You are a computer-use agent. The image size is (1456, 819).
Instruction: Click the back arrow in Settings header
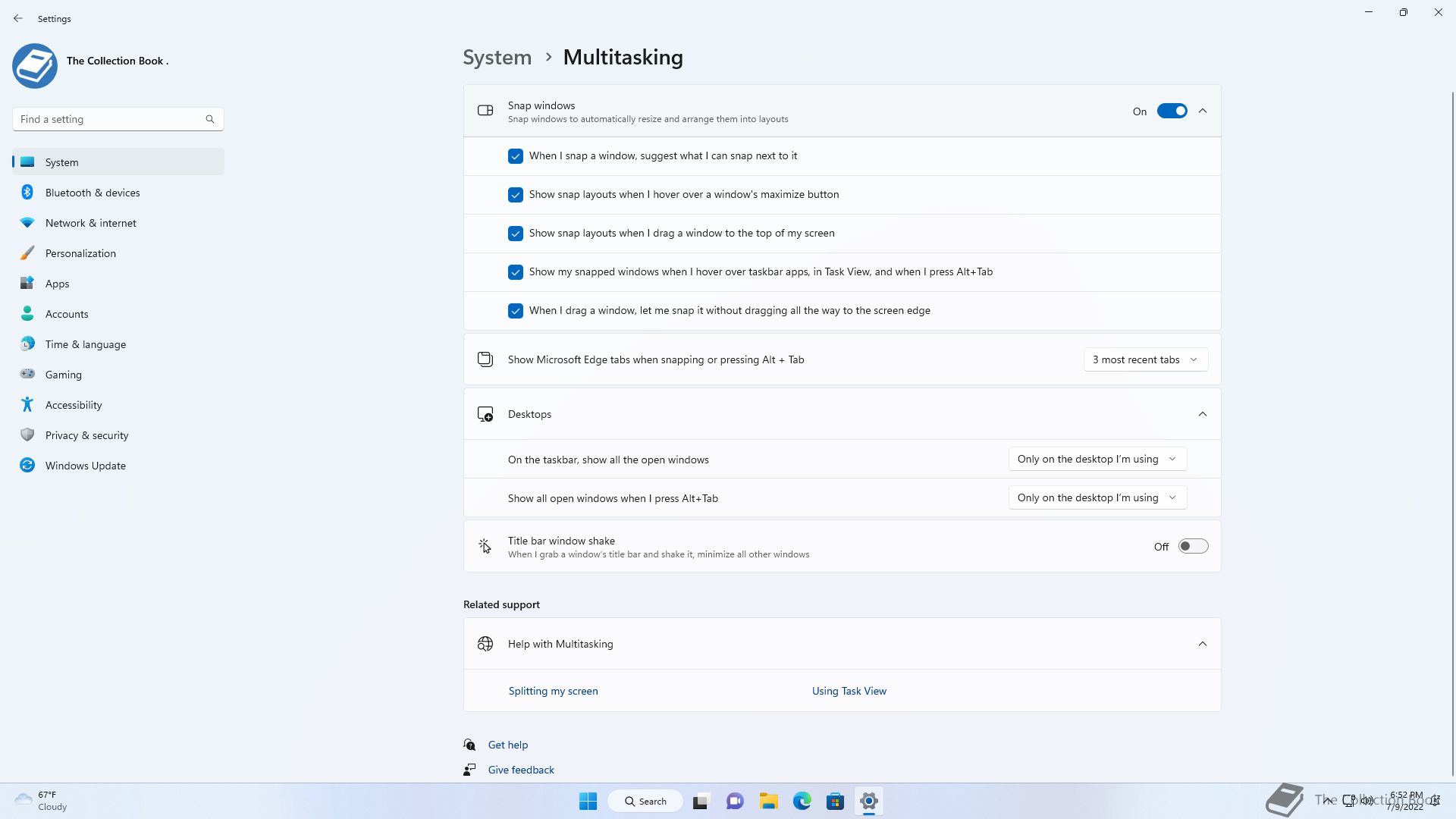(18, 18)
